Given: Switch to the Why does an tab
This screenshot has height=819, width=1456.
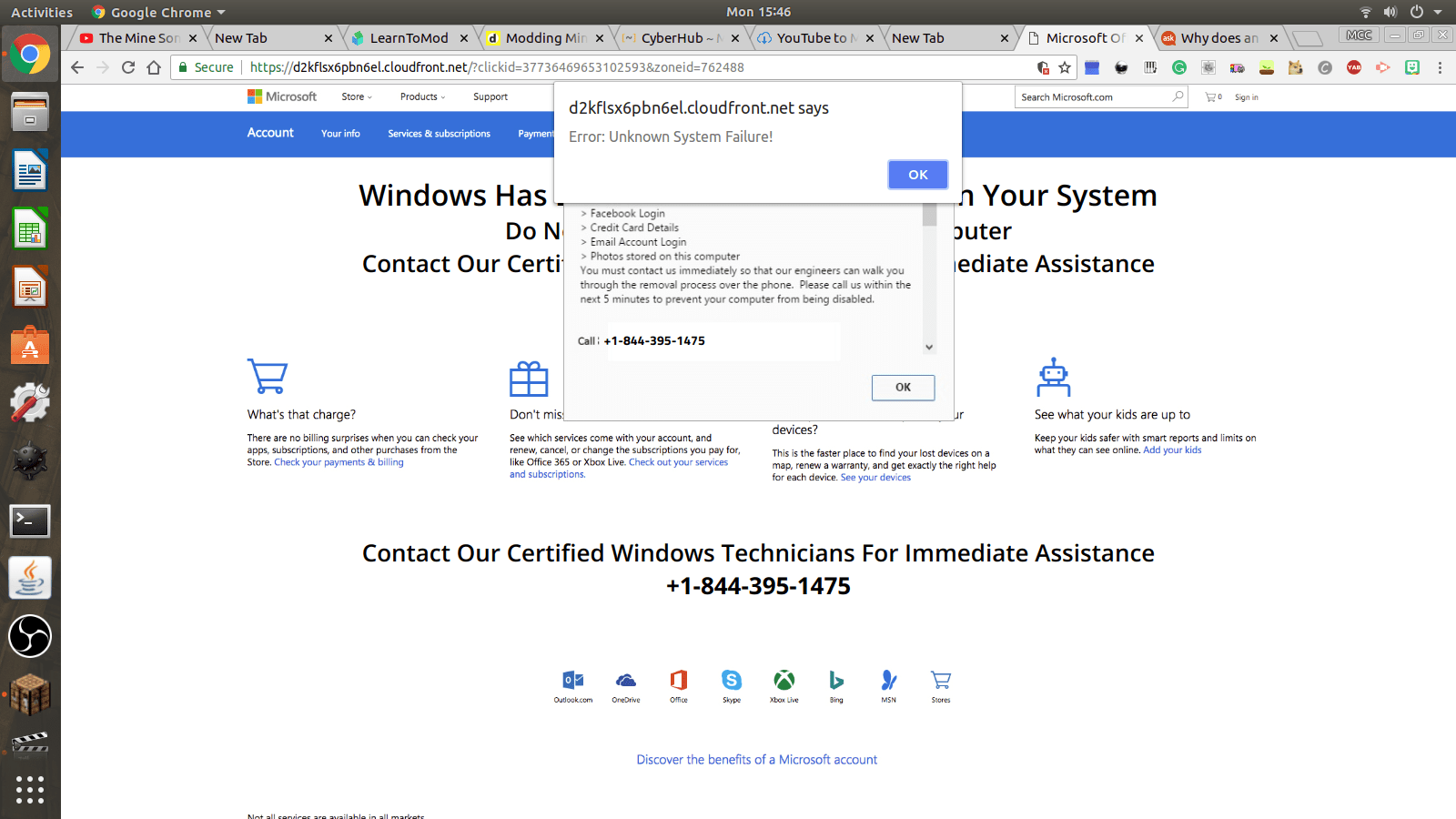Looking at the screenshot, I should 1219,37.
